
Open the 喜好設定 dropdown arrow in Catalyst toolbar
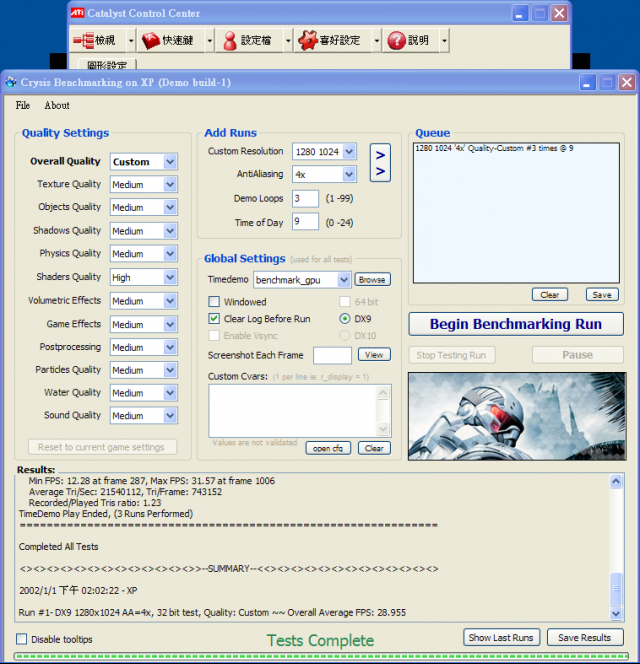pos(377,41)
